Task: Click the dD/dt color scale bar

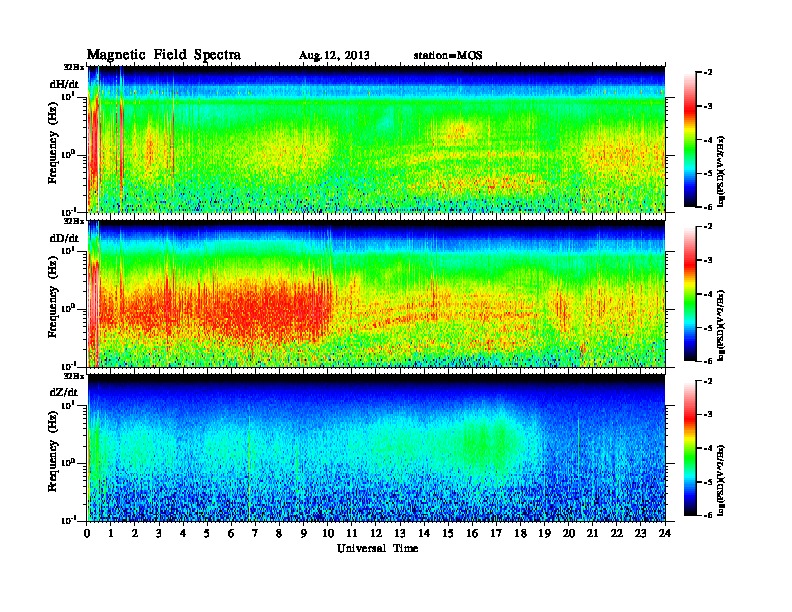Action: click(x=690, y=294)
